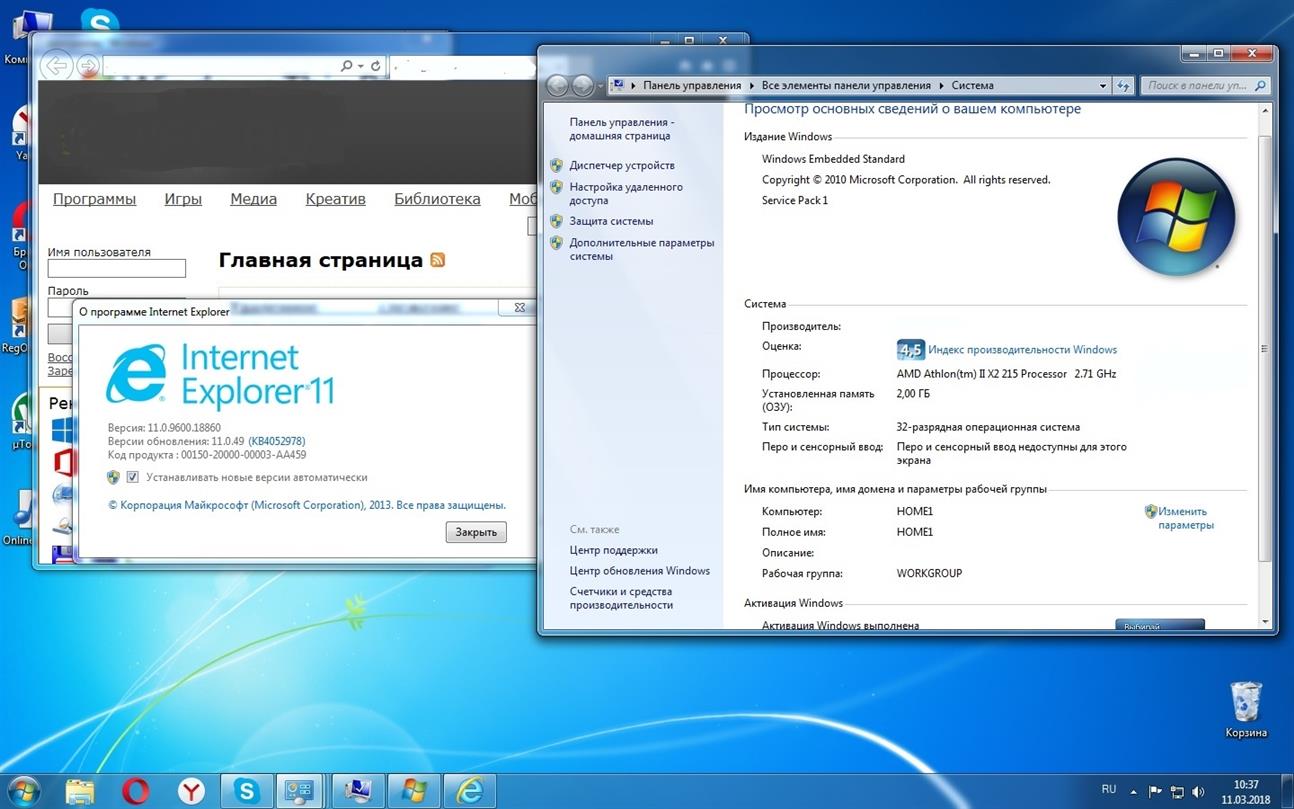The height and width of the screenshot is (809, 1294).
Task: Open Центр поддержки link
Action: [614, 550]
